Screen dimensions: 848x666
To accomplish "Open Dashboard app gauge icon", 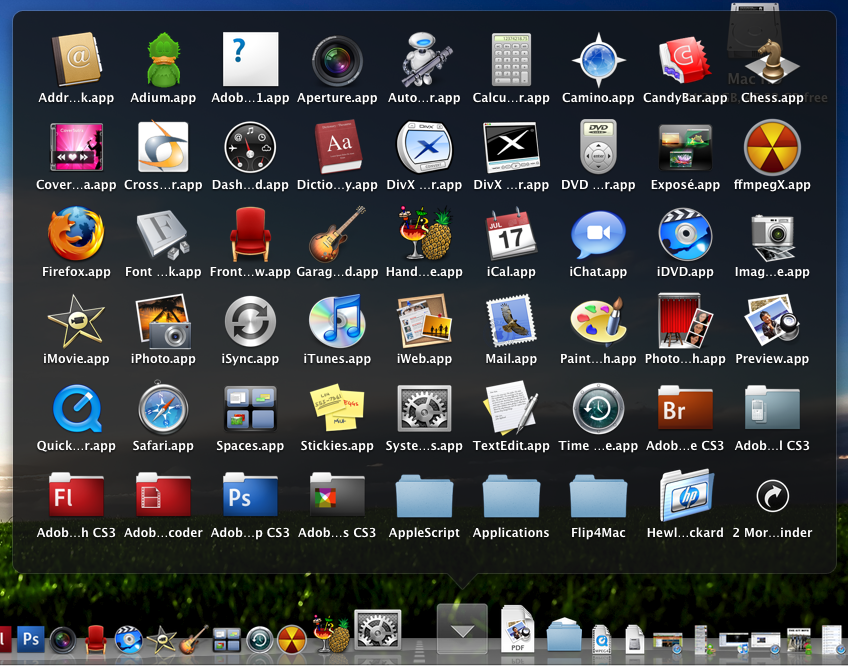I will coord(250,147).
